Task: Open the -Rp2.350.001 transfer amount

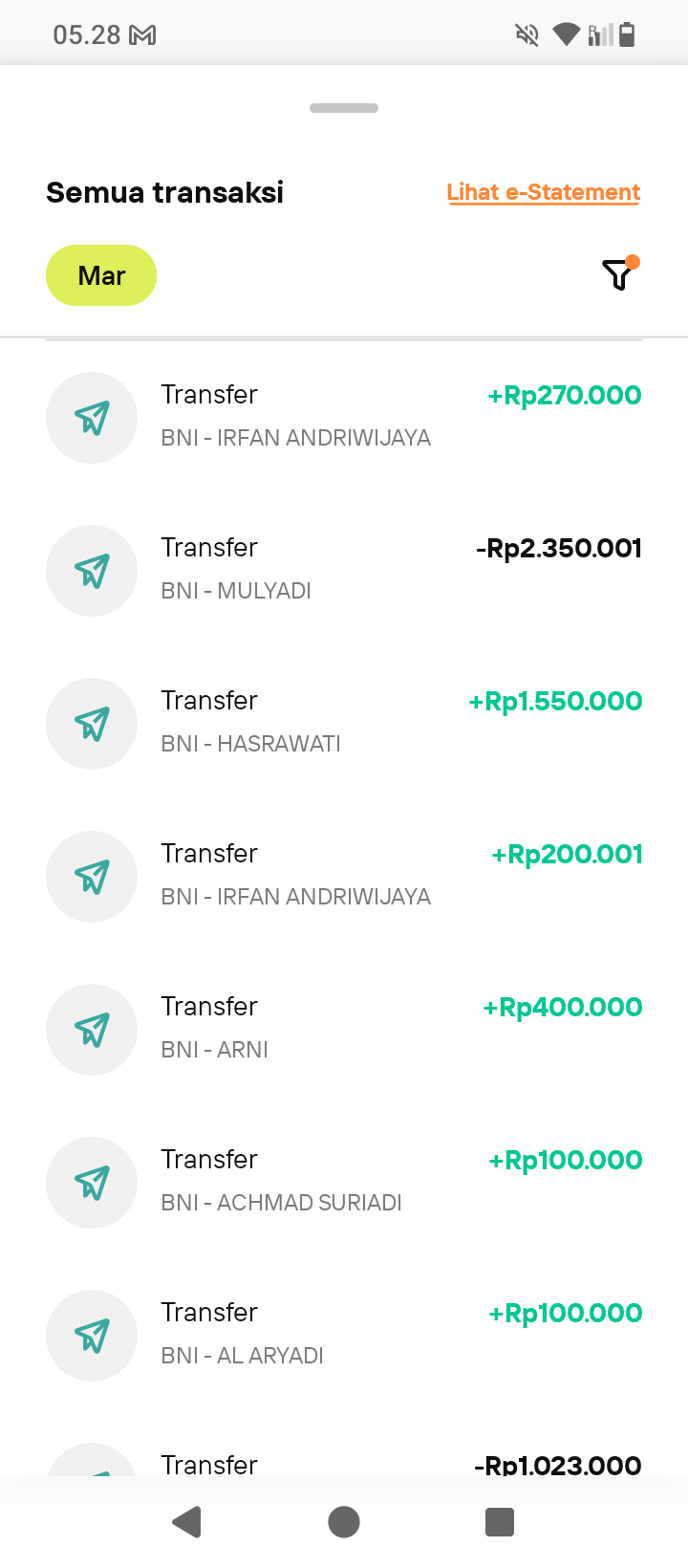Action: [559, 548]
